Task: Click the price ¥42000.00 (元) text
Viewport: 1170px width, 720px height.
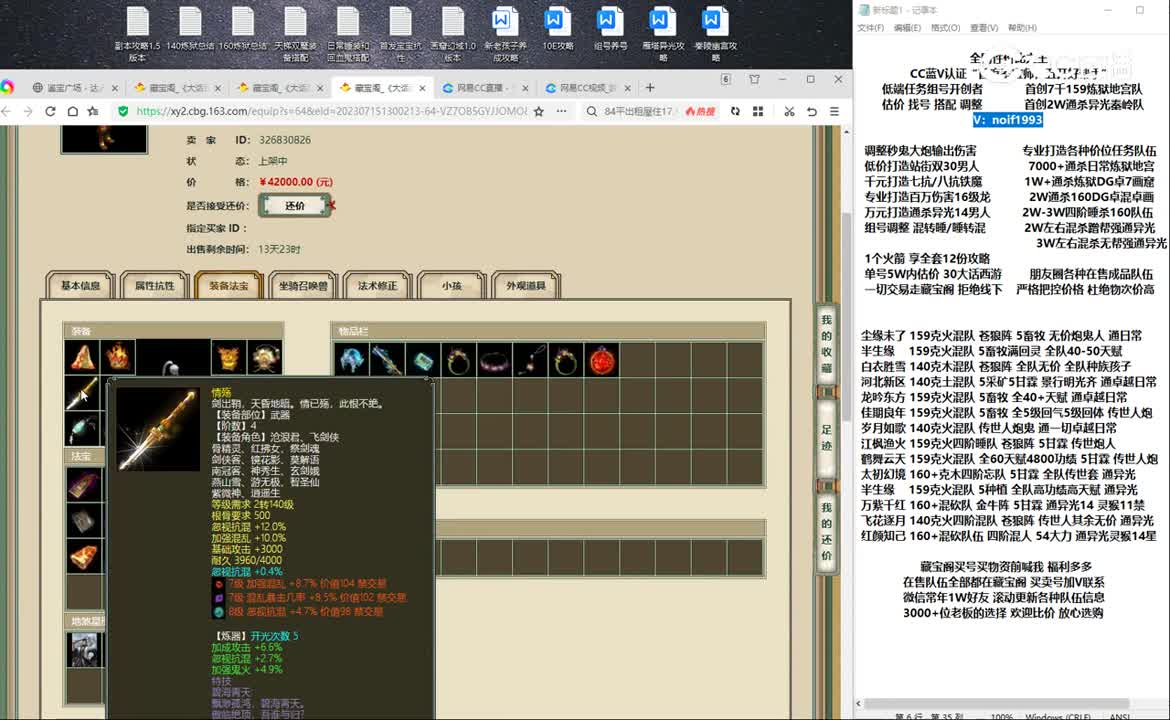Action: [x=295, y=182]
